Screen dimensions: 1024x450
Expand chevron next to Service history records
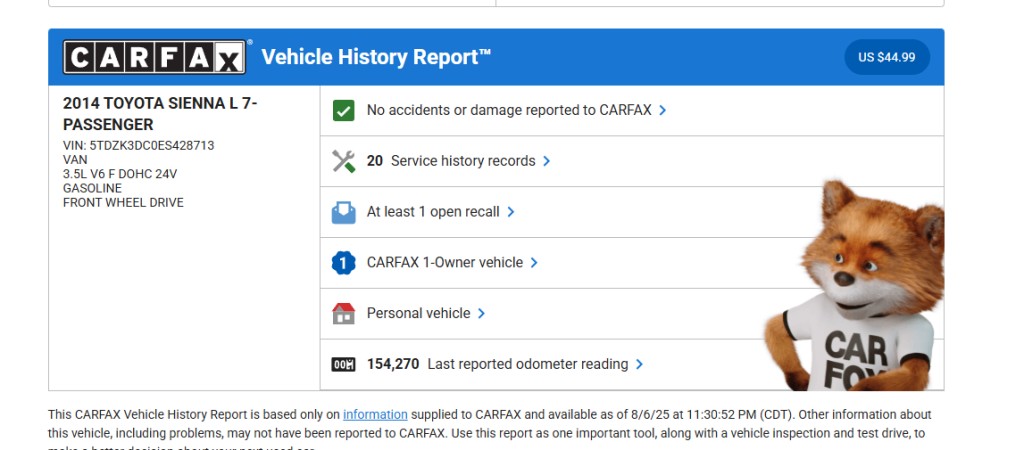tap(547, 161)
